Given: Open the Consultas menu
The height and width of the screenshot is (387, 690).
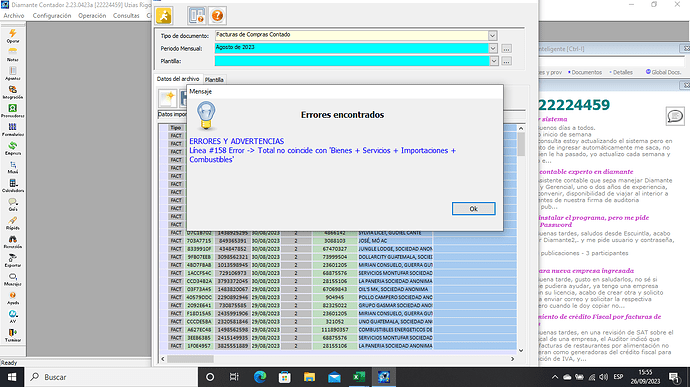Looking at the screenshot, I should pos(126,15).
